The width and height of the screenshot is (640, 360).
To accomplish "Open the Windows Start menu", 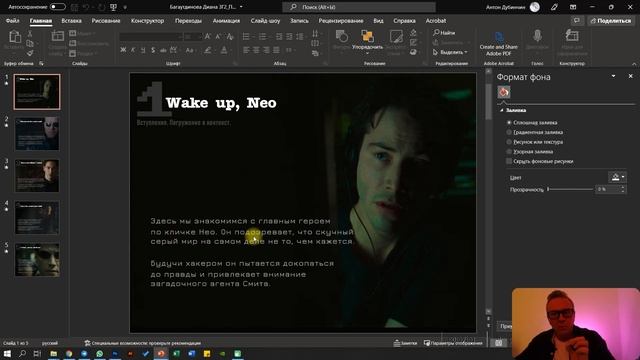I will (x=7, y=353).
